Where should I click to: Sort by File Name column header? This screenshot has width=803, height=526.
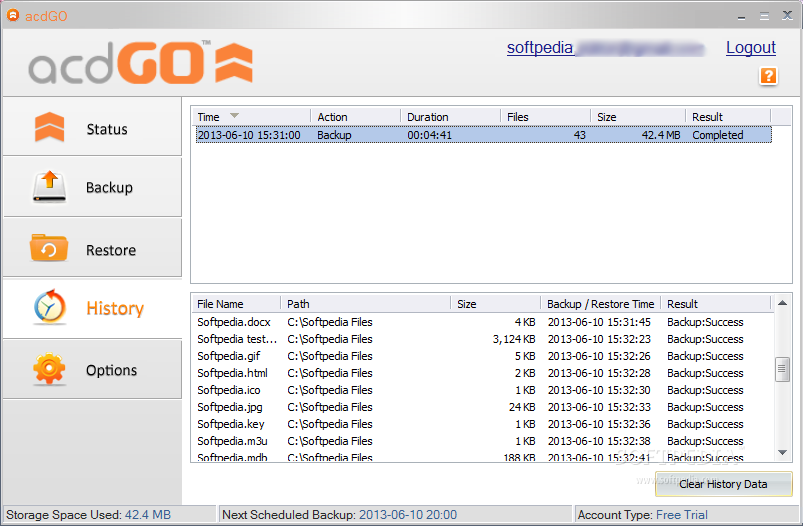pyautogui.click(x=238, y=304)
